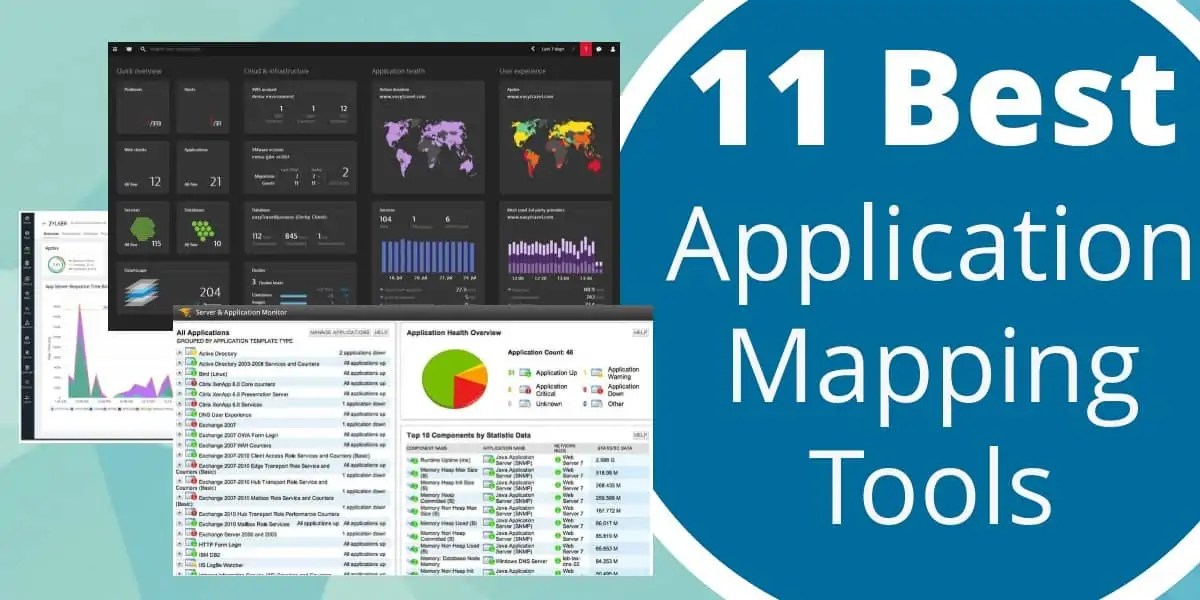The height and width of the screenshot is (600, 1200).
Task: Expand the Citrix XenApp 6.0 Services entry
Action: [178, 405]
